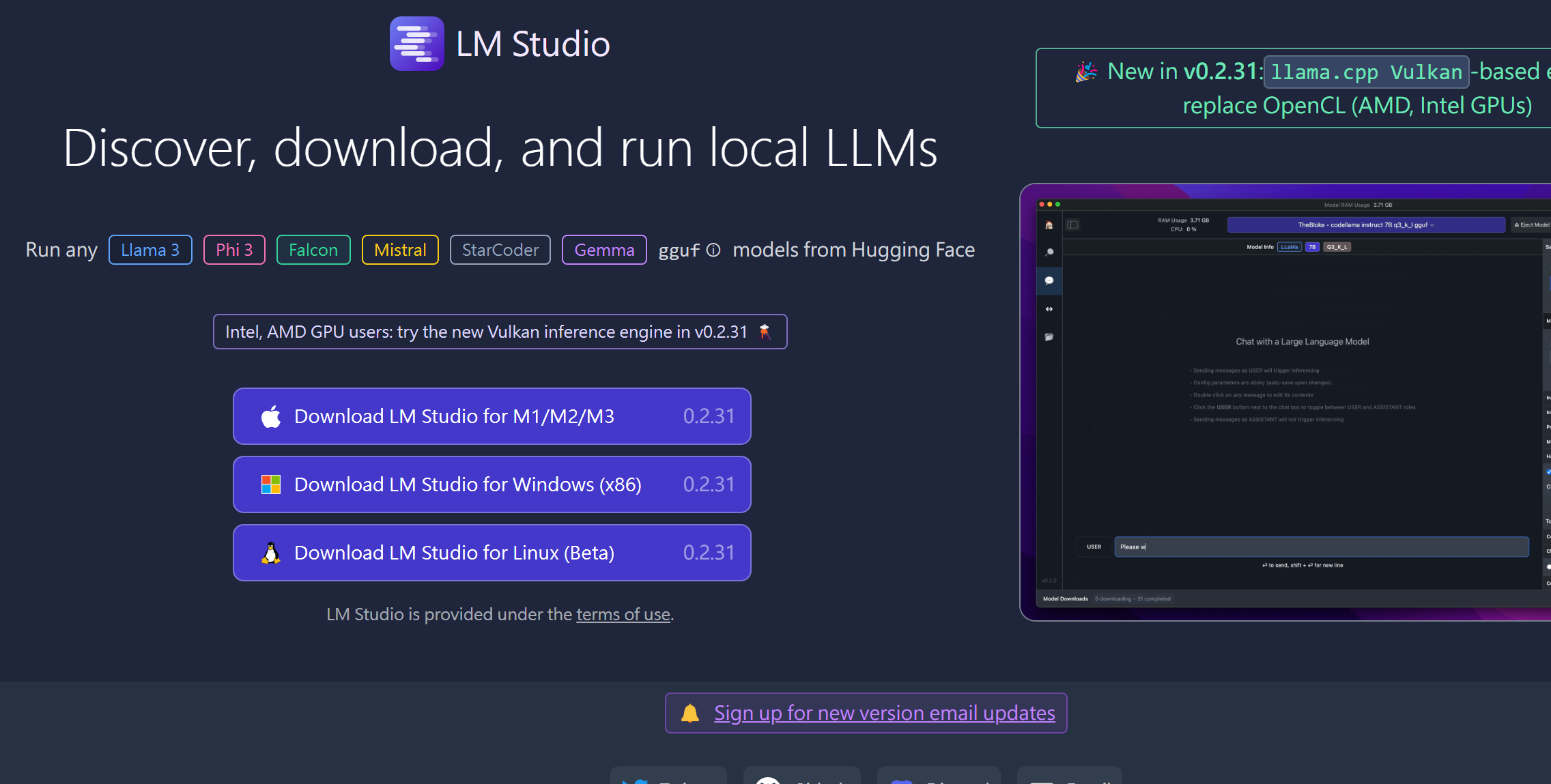Select the Mistral model chip

pyautogui.click(x=400, y=250)
